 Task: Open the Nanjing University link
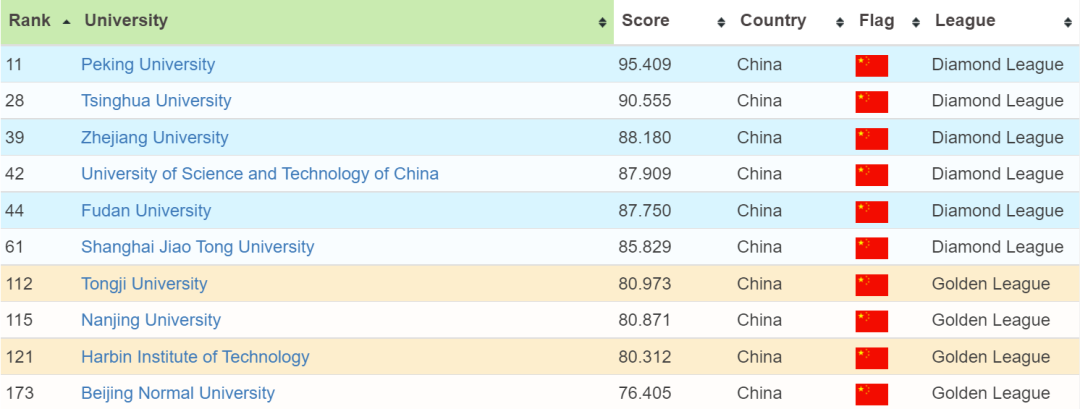click(x=151, y=320)
